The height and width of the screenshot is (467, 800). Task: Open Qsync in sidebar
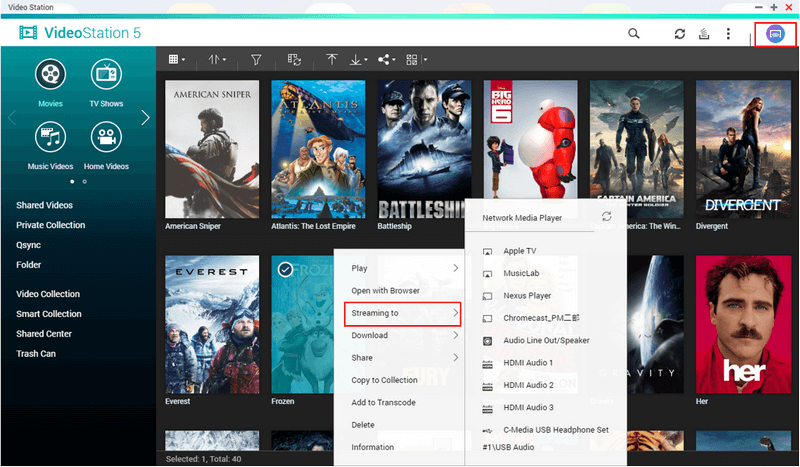(x=29, y=245)
